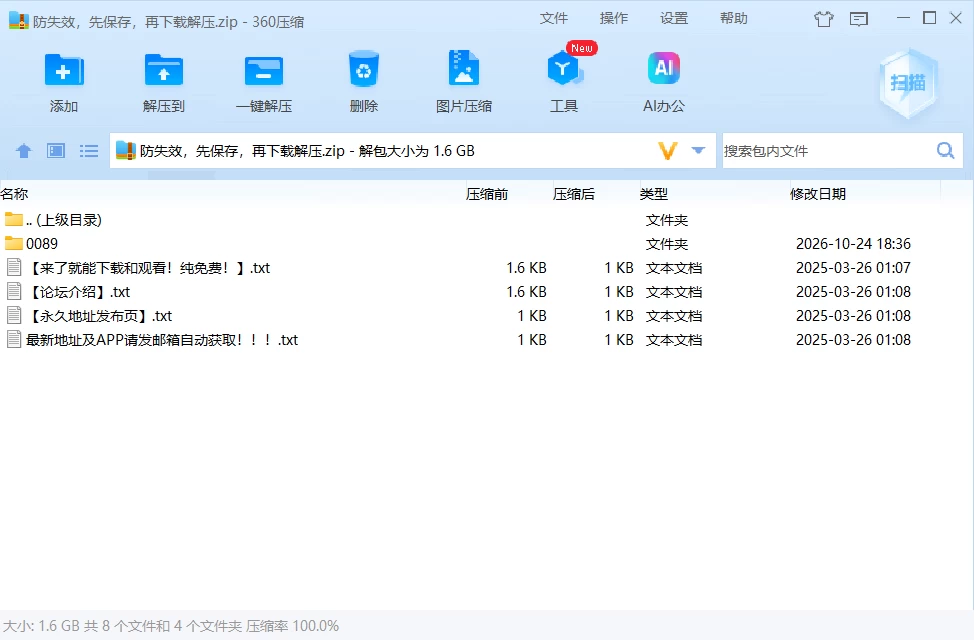The height and width of the screenshot is (640, 974).
Task: Expand the address bar dropdown arrow
Action: (x=698, y=150)
